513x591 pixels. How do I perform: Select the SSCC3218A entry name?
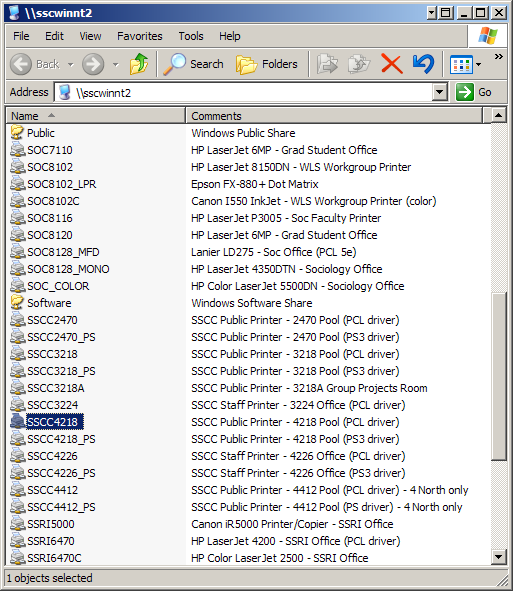point(56,388)
